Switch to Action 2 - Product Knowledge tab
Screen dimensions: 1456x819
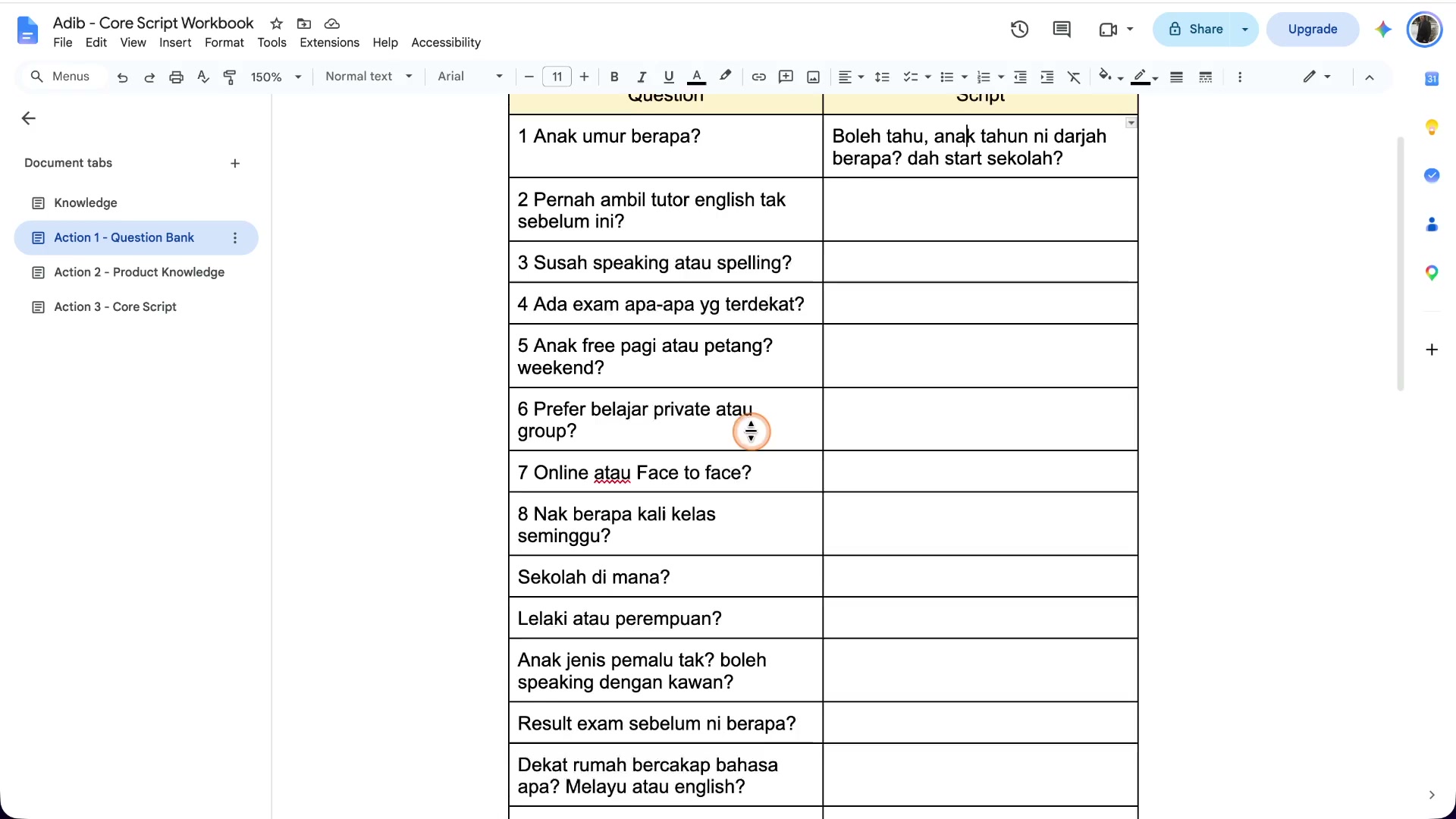click(x=136, y=272)
